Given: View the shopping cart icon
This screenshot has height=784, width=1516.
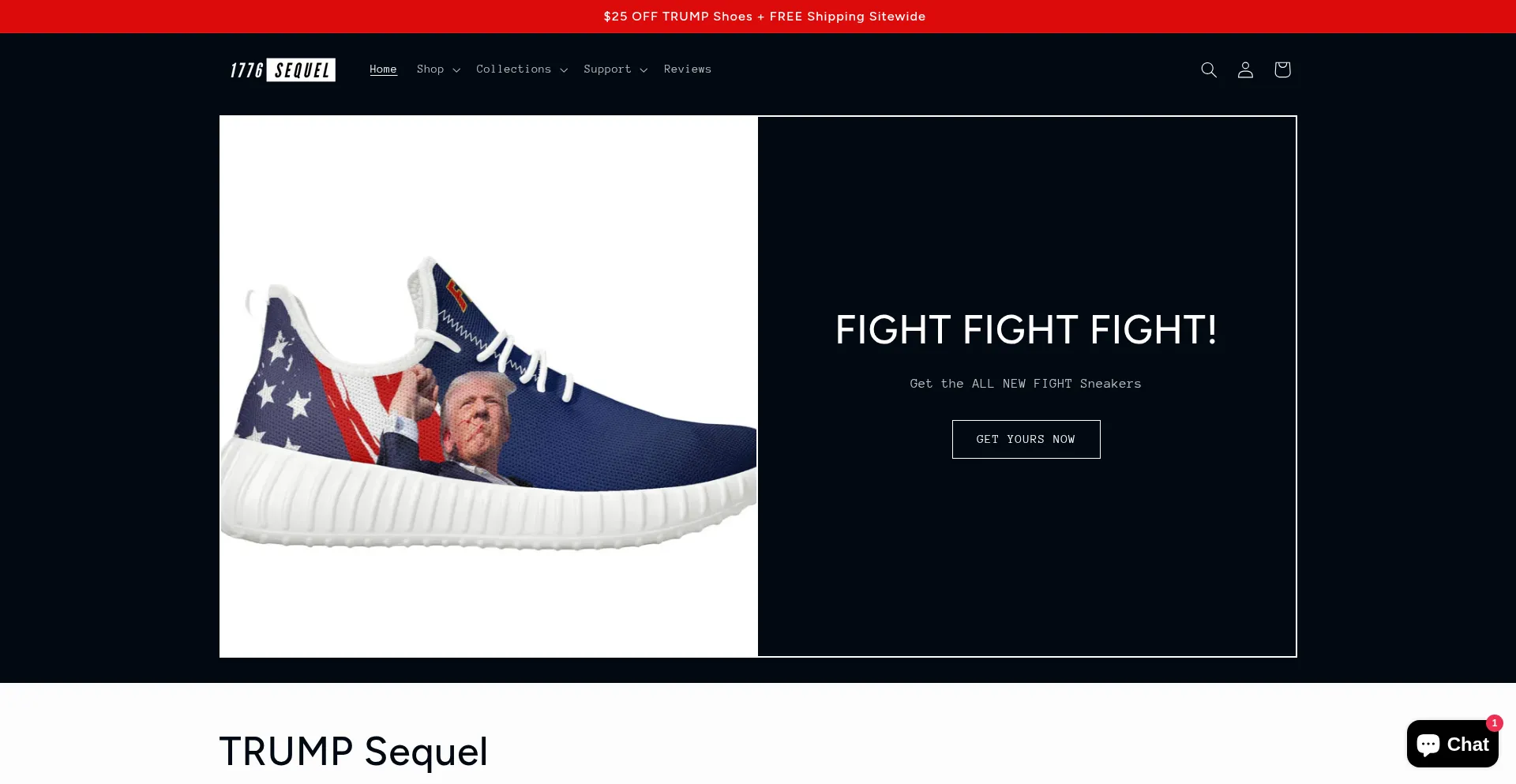Looking at the screenshot, I should pos(1282,69).
